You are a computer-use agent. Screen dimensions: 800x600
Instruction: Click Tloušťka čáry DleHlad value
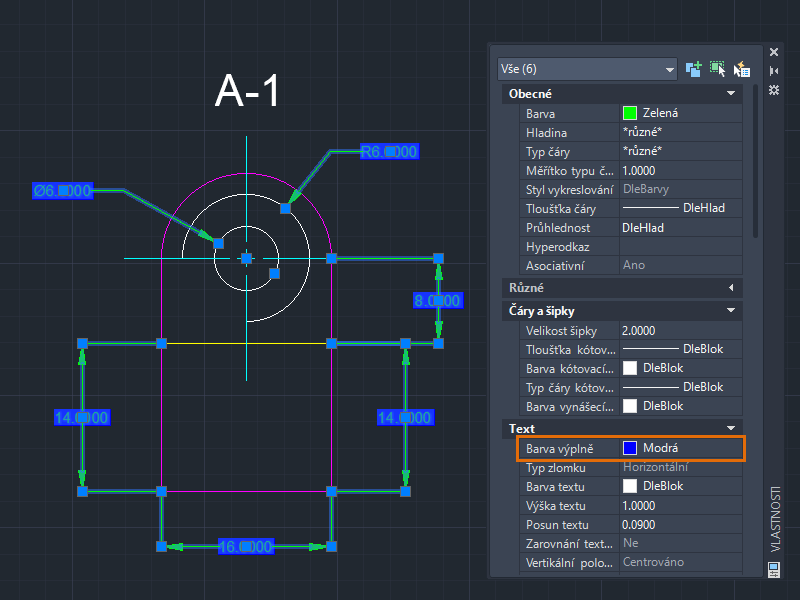point(681,208)
